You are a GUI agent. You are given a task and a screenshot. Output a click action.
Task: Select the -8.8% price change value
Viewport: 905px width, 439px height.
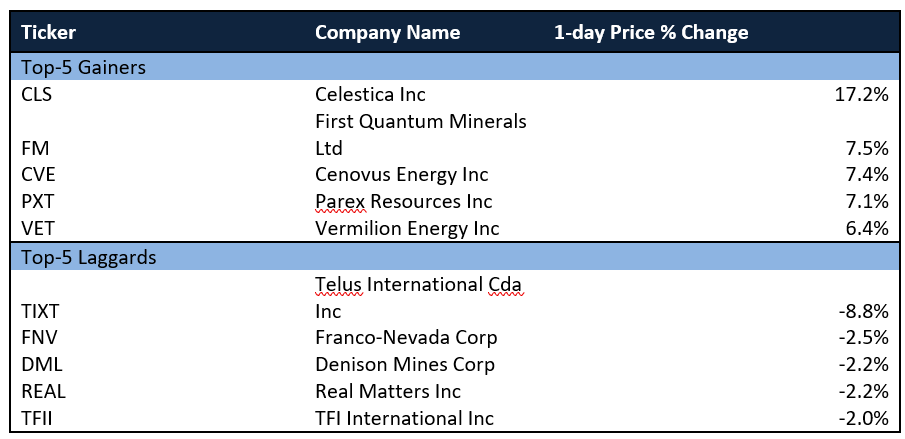(864, 312)
